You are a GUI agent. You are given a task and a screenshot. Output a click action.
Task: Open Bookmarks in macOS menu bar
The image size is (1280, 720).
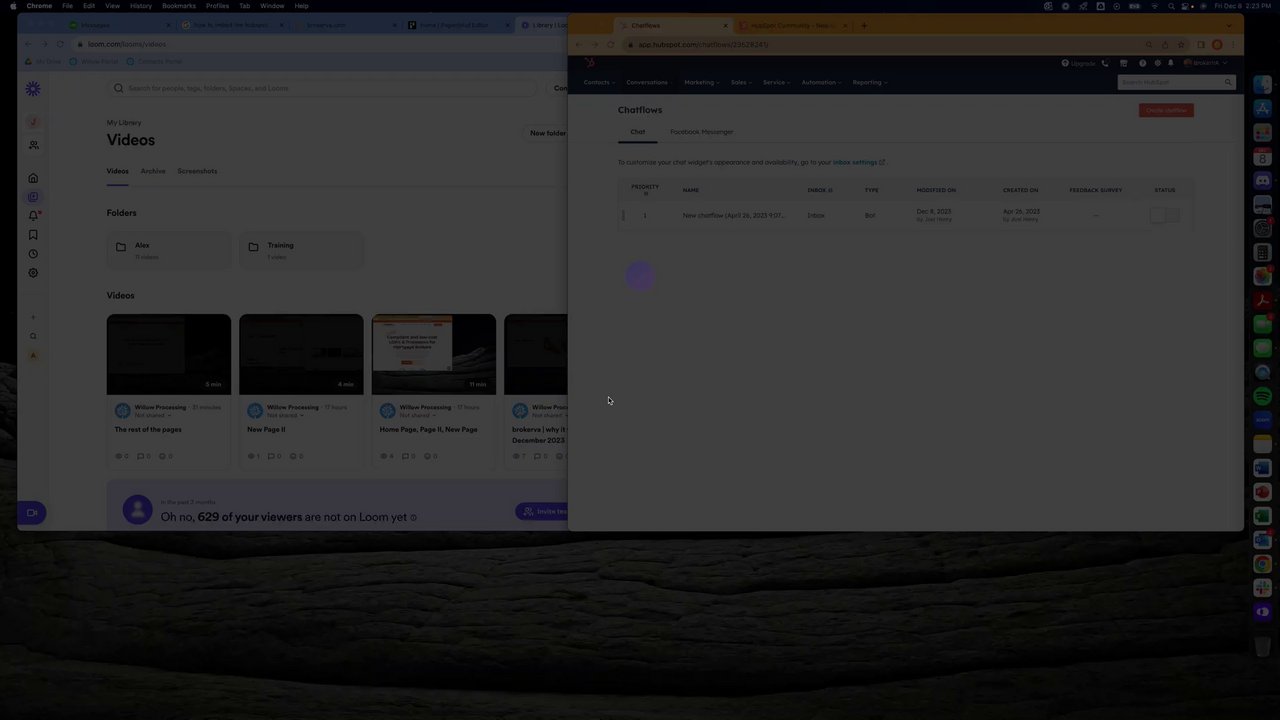179,6
